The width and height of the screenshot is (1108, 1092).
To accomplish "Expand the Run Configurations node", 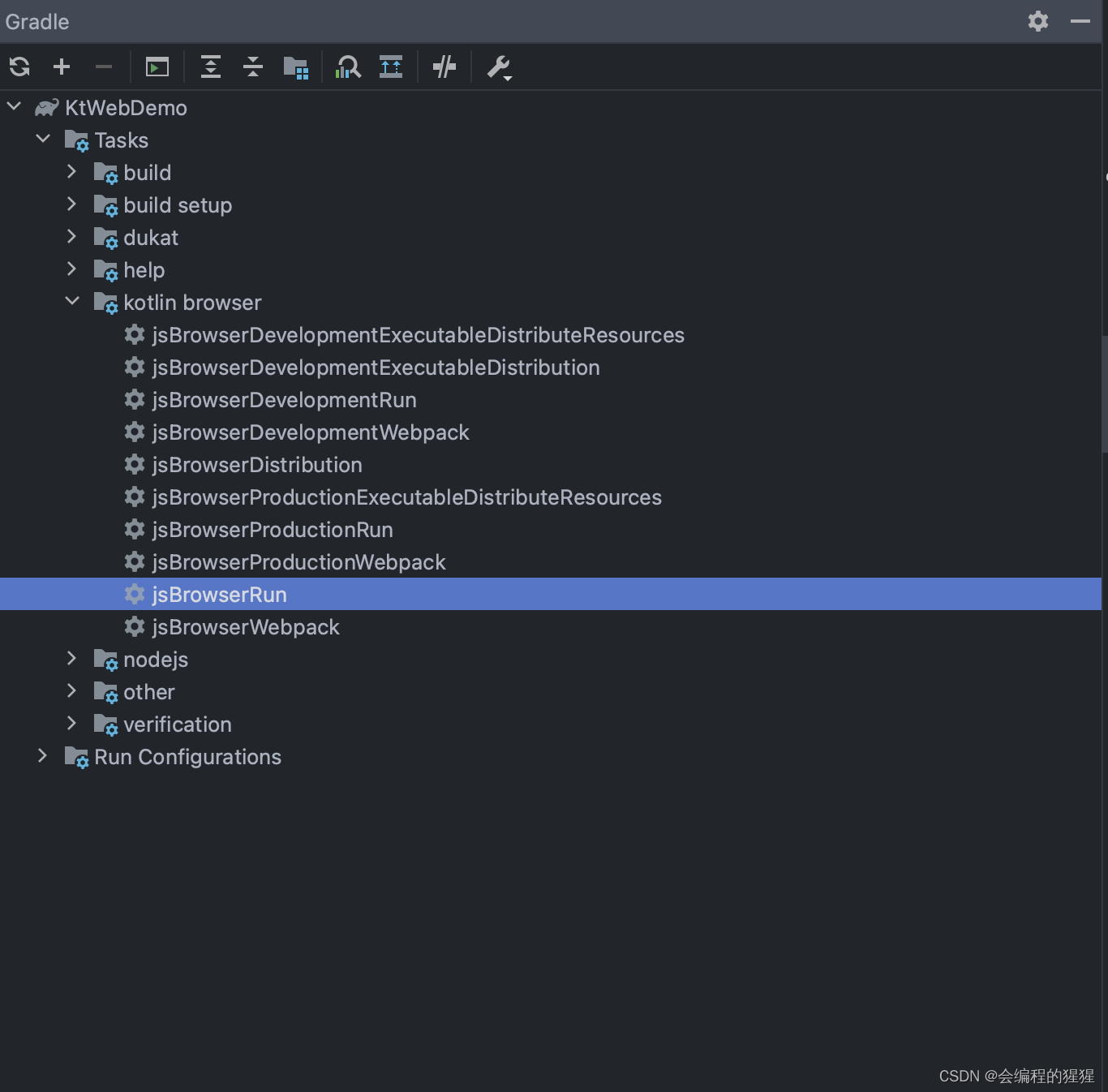I will pyautogui.click(x=42, y=755).
